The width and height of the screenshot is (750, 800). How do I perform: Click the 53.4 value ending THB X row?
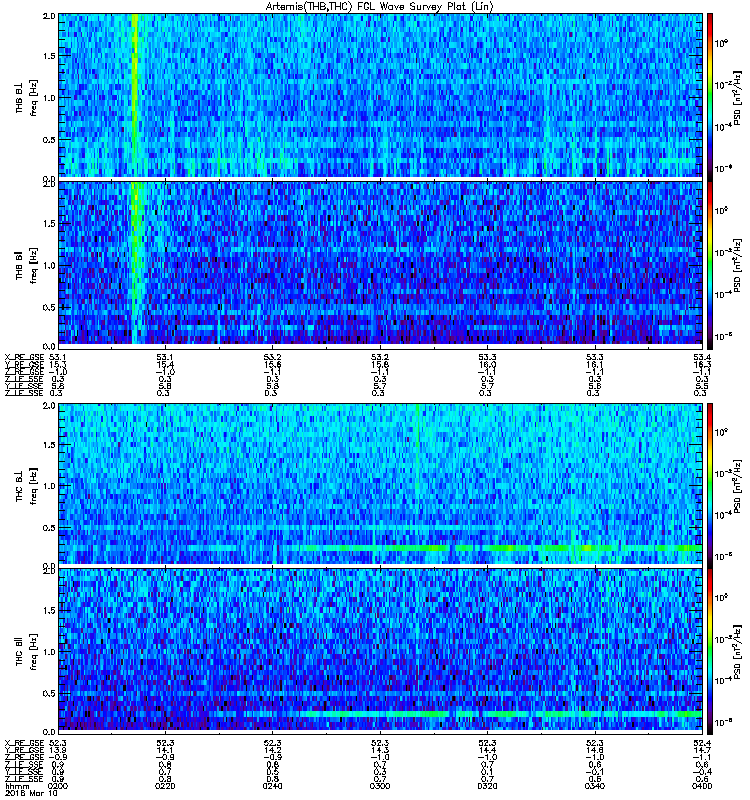pyautogui.click(x=702, y=357)
